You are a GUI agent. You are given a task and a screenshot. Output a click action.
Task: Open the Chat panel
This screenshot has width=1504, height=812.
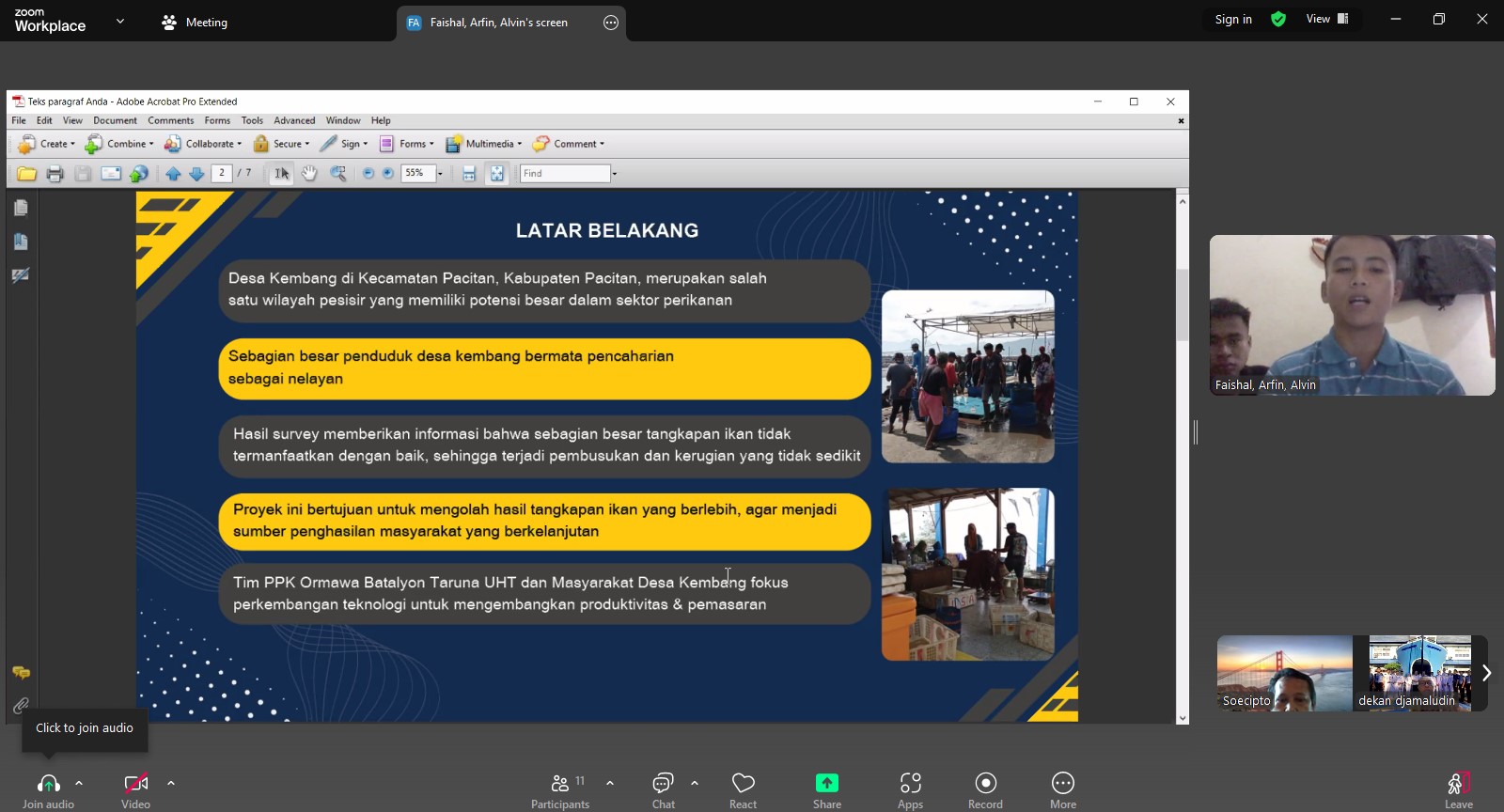663,784
